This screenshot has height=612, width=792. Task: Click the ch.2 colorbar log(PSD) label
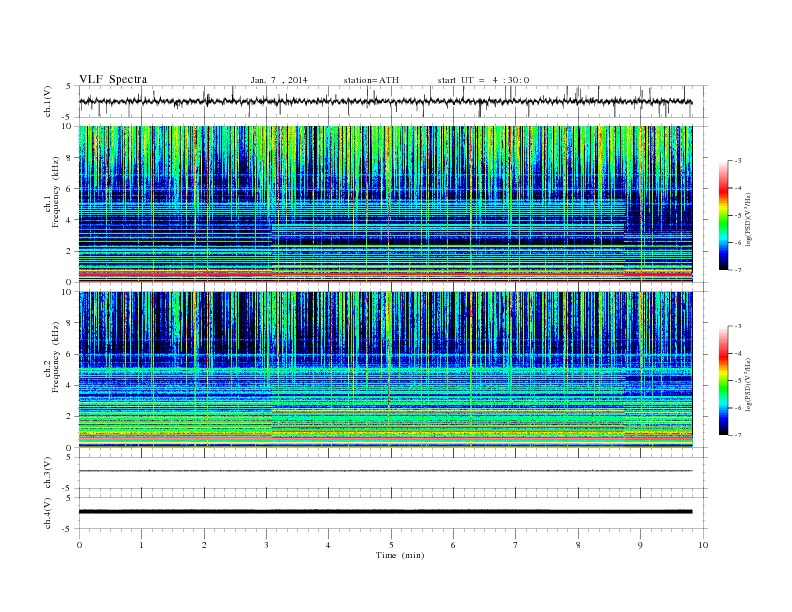coord(749,384)
